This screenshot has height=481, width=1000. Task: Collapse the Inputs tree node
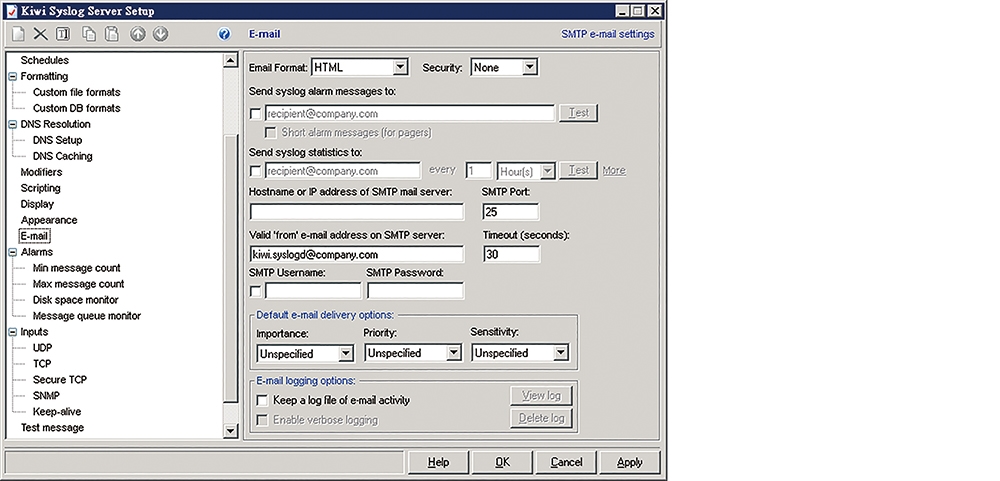(x=13, y=332)
